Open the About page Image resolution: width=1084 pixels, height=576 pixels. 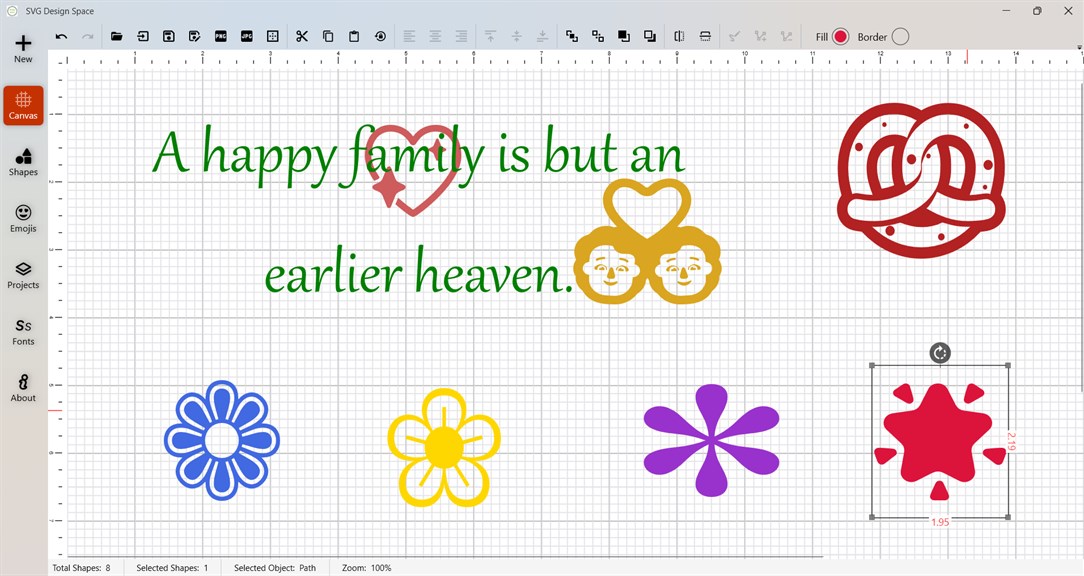point(24,388)
